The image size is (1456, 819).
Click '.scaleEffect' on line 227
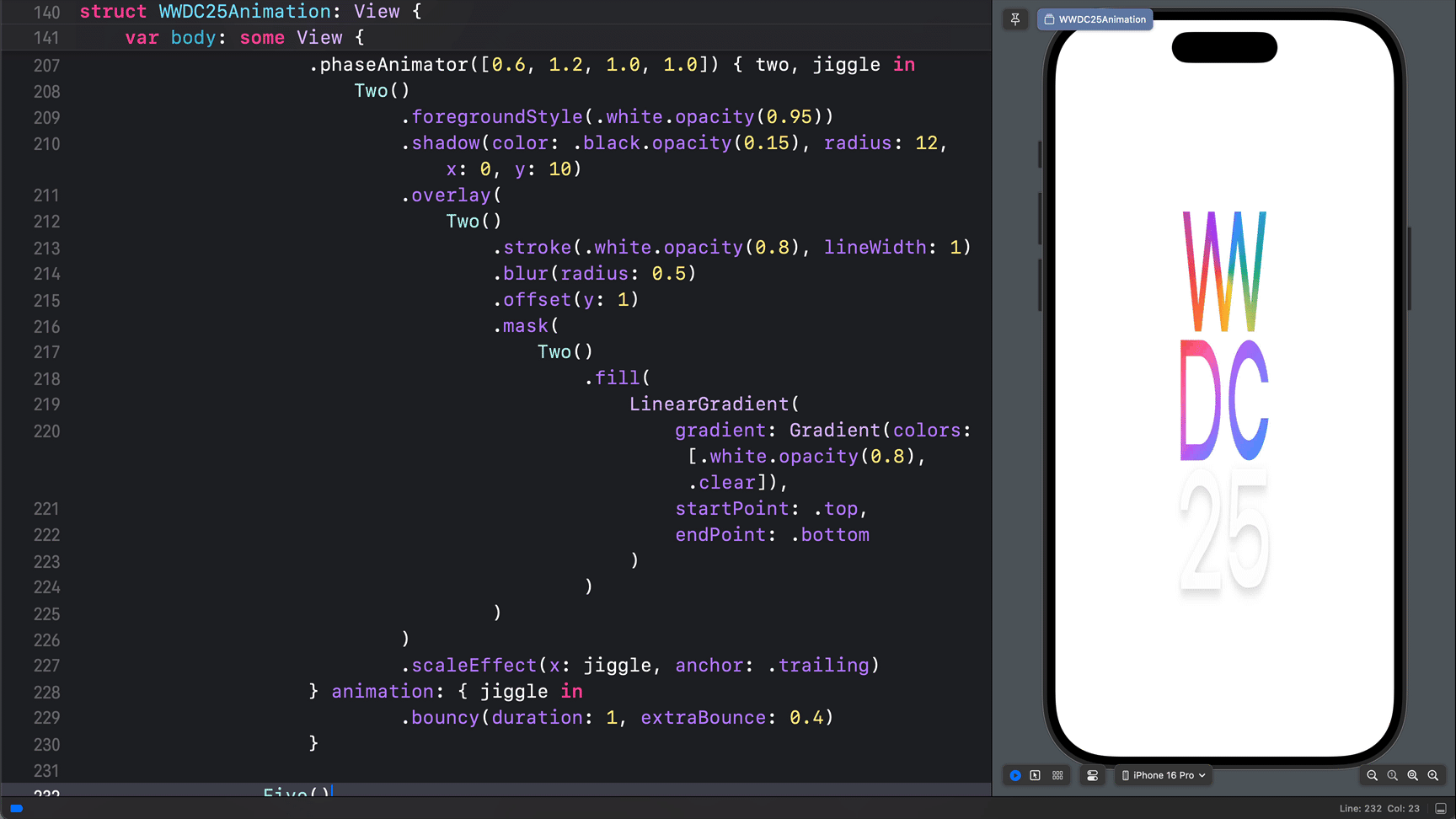[x=468, y=666]
